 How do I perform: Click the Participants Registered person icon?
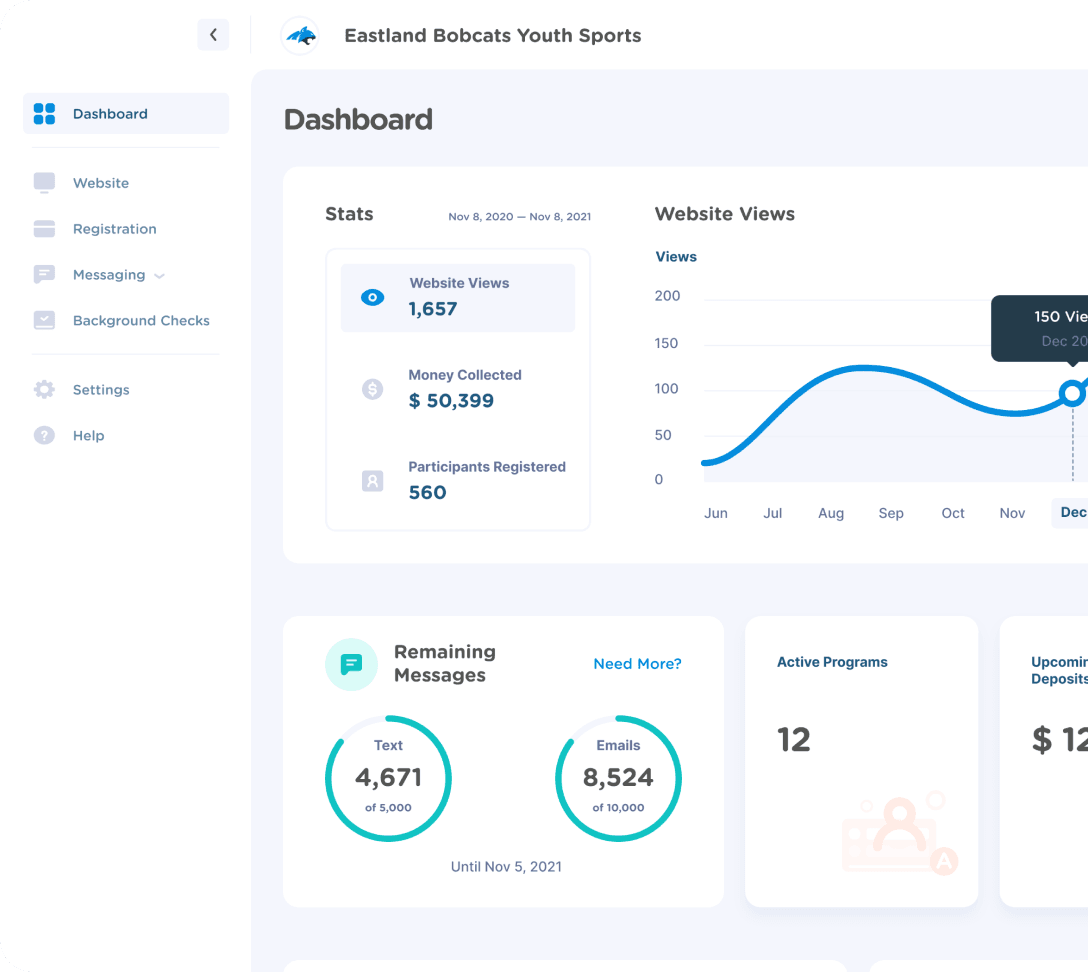pos(372,480)
